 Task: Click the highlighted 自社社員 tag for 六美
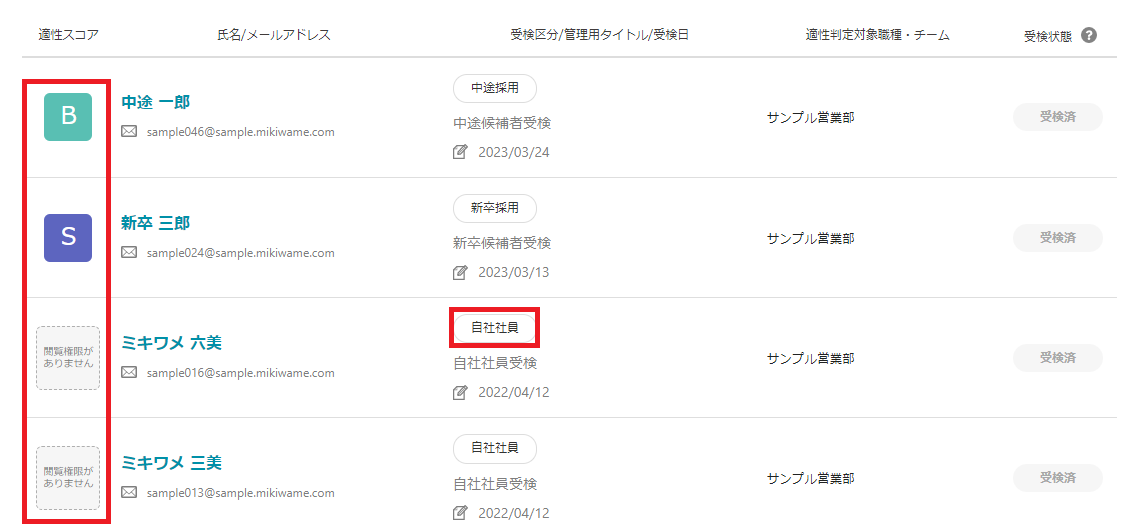pos(495,328)
